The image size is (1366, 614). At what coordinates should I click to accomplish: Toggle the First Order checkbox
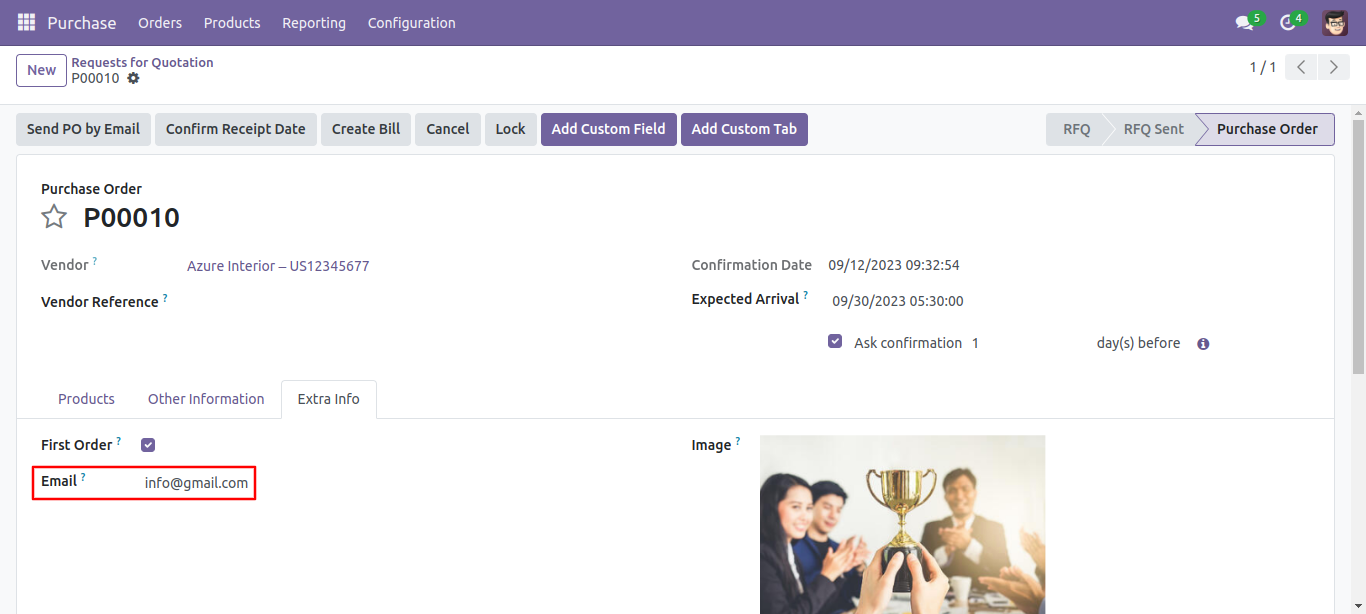[x=148, y=445]
